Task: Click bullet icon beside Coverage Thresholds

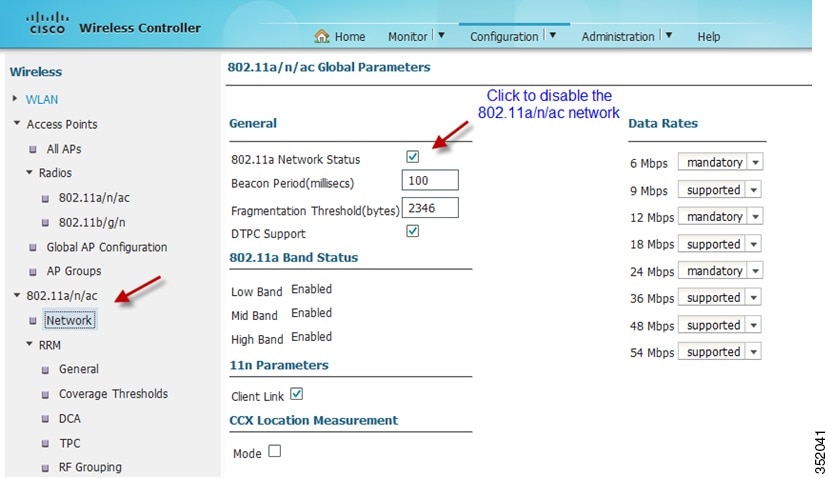Action: pyautogui.click(x=45, y=395)
